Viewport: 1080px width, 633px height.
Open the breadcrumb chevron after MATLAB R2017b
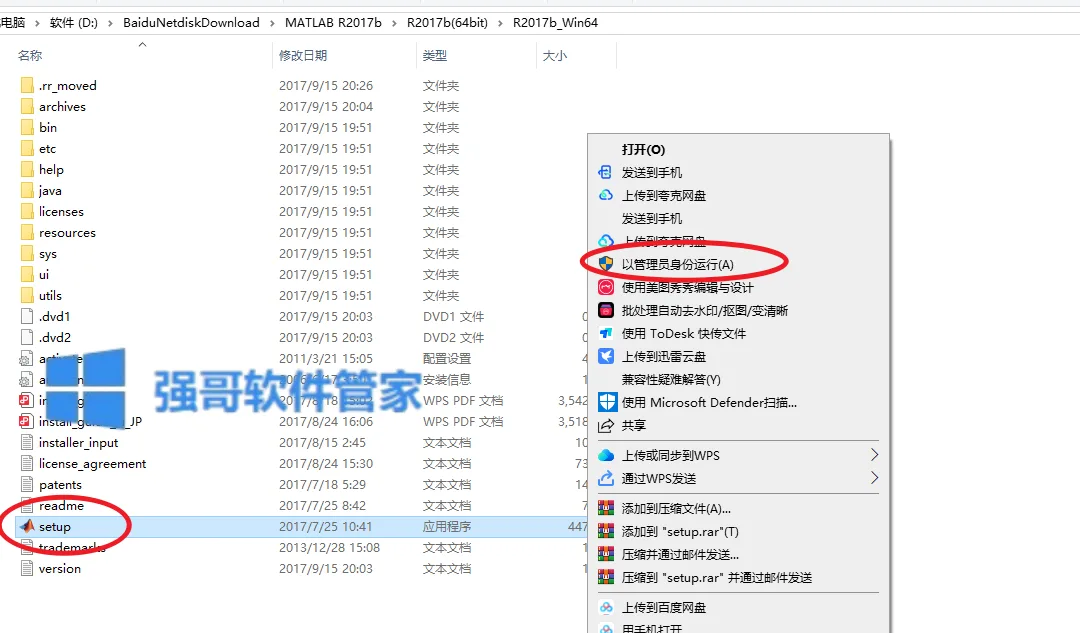tap(394, 23)
